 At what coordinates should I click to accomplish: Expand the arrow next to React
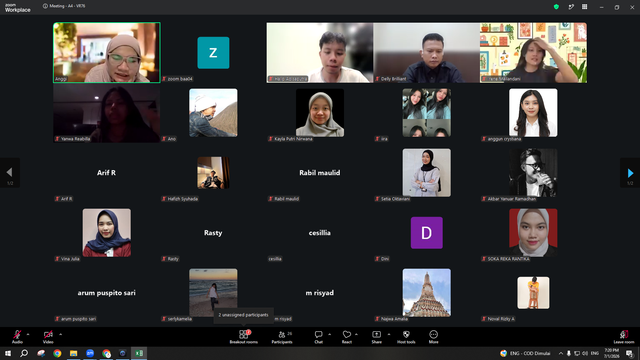tap(356, 334)
